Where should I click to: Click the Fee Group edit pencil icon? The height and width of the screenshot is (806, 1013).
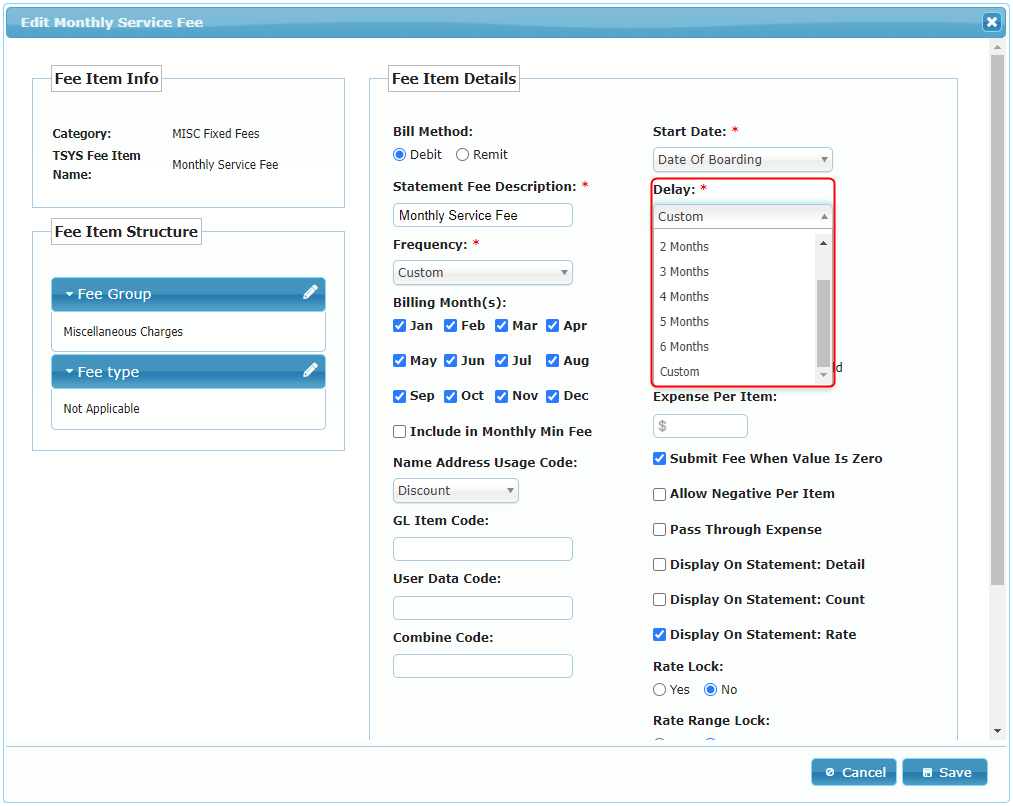(x=310, y=293)
